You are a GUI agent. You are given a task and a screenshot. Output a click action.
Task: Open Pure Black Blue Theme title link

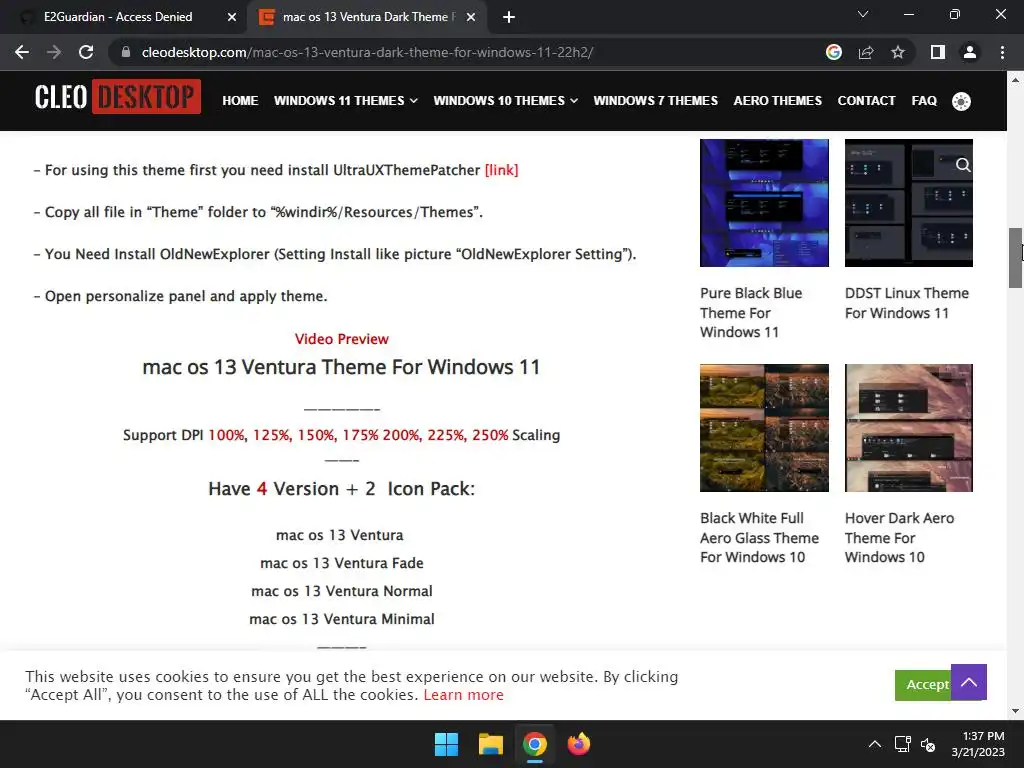pos(751,313)
